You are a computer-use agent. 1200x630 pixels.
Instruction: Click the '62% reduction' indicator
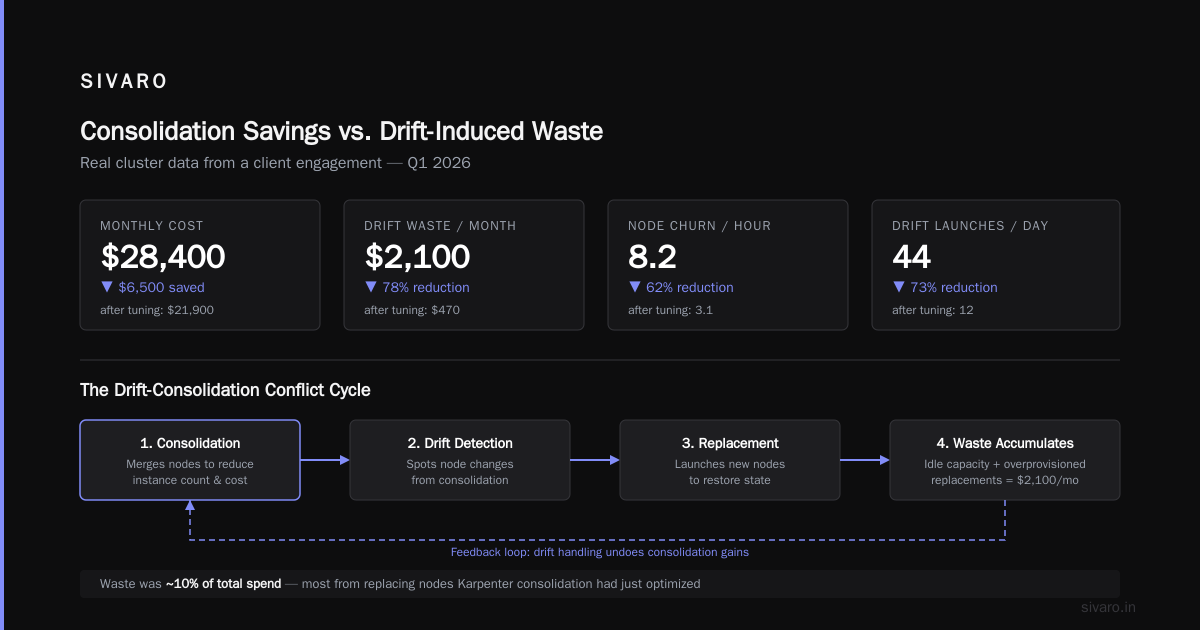coord(681,287)
